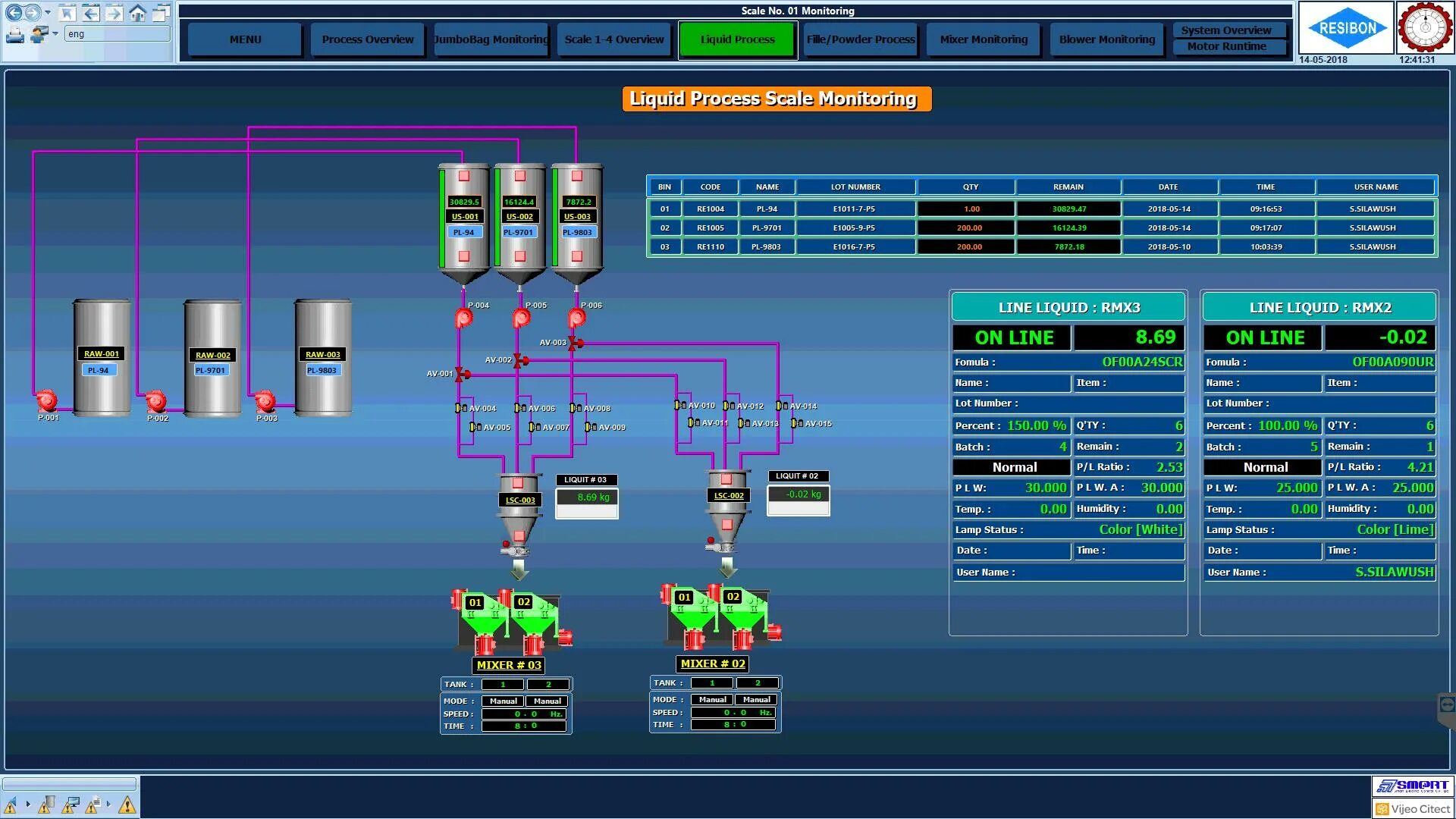This screenshot has width=1456, height=819.
Task: Expand the side panel handle on the right edge
Action: coord(1446,705)
